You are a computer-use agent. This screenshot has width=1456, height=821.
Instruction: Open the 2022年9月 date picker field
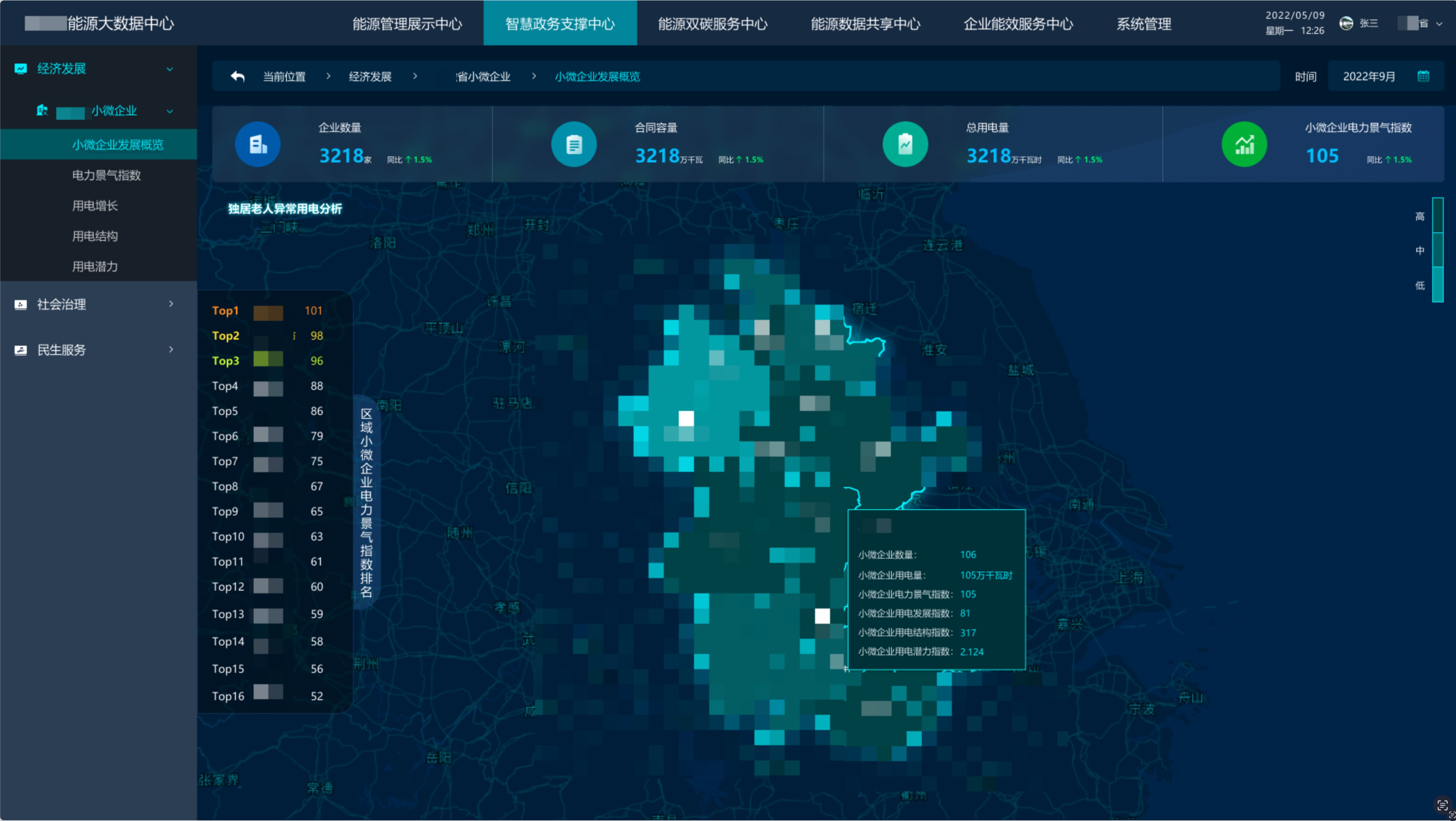[1385, 76]
